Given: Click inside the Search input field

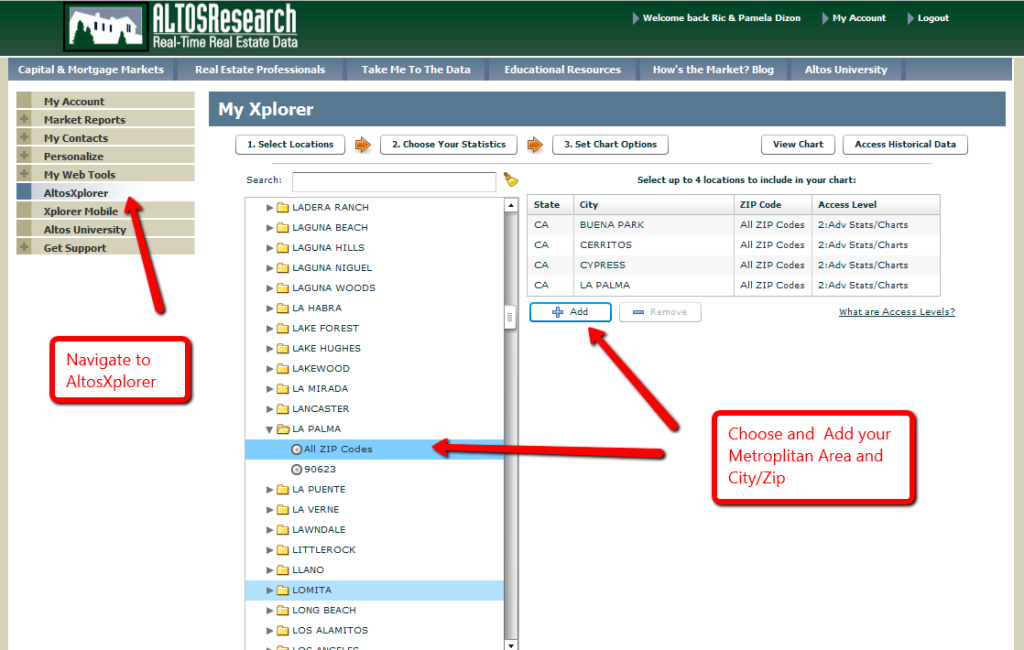Looking at the screenshot, I should tap(393, 181).
